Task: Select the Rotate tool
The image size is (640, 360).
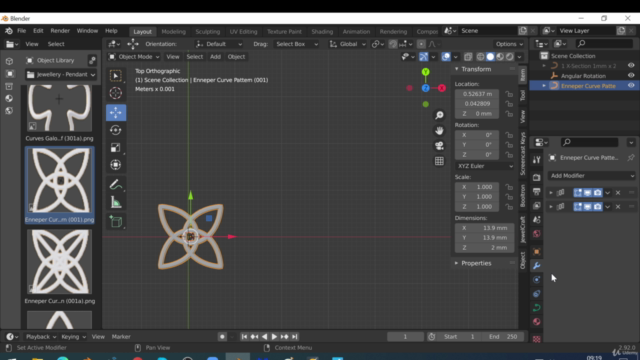Action: pyautogui.click(x=116, y=130)
